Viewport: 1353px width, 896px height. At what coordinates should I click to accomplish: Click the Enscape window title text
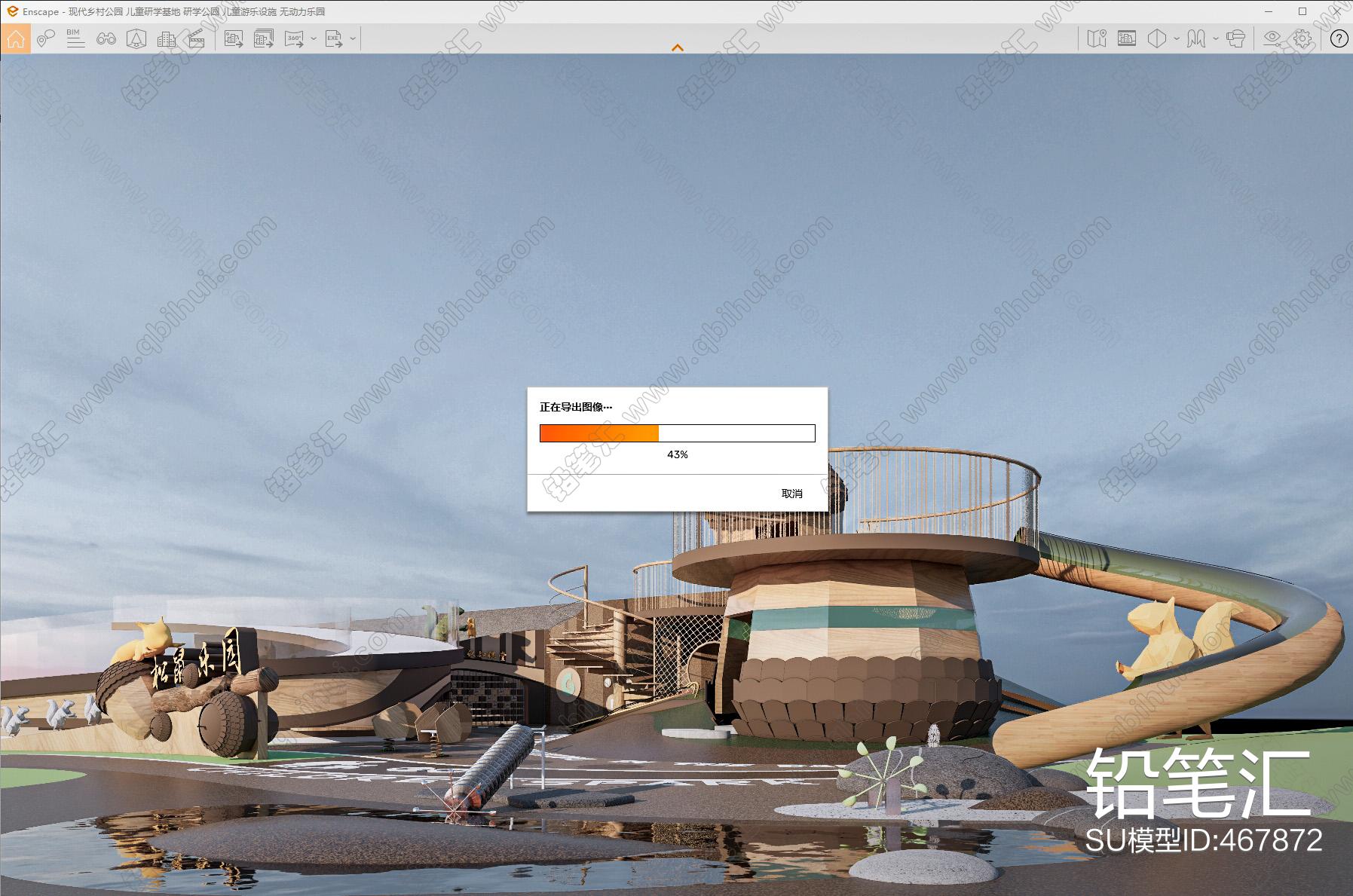[x=174, y=11]
